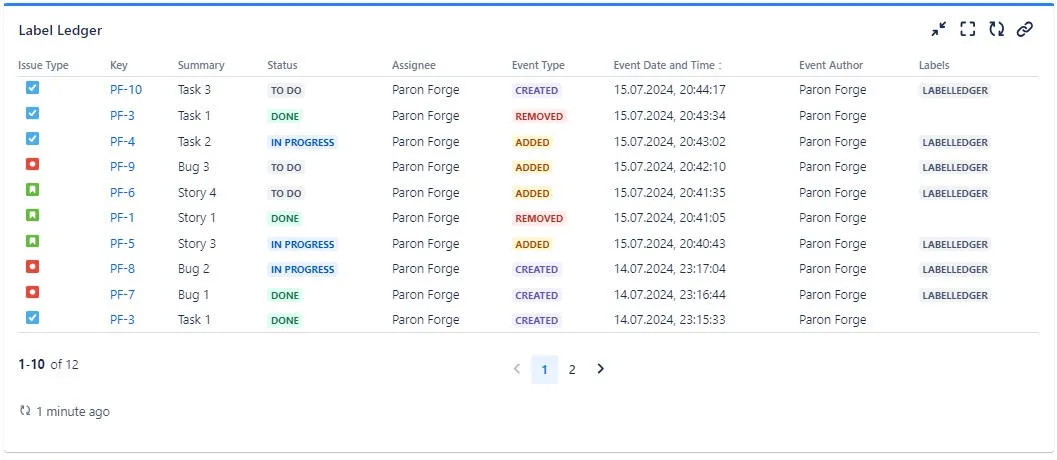Open issue PF-10 link
1057x460 pixels.
point(126,90)
